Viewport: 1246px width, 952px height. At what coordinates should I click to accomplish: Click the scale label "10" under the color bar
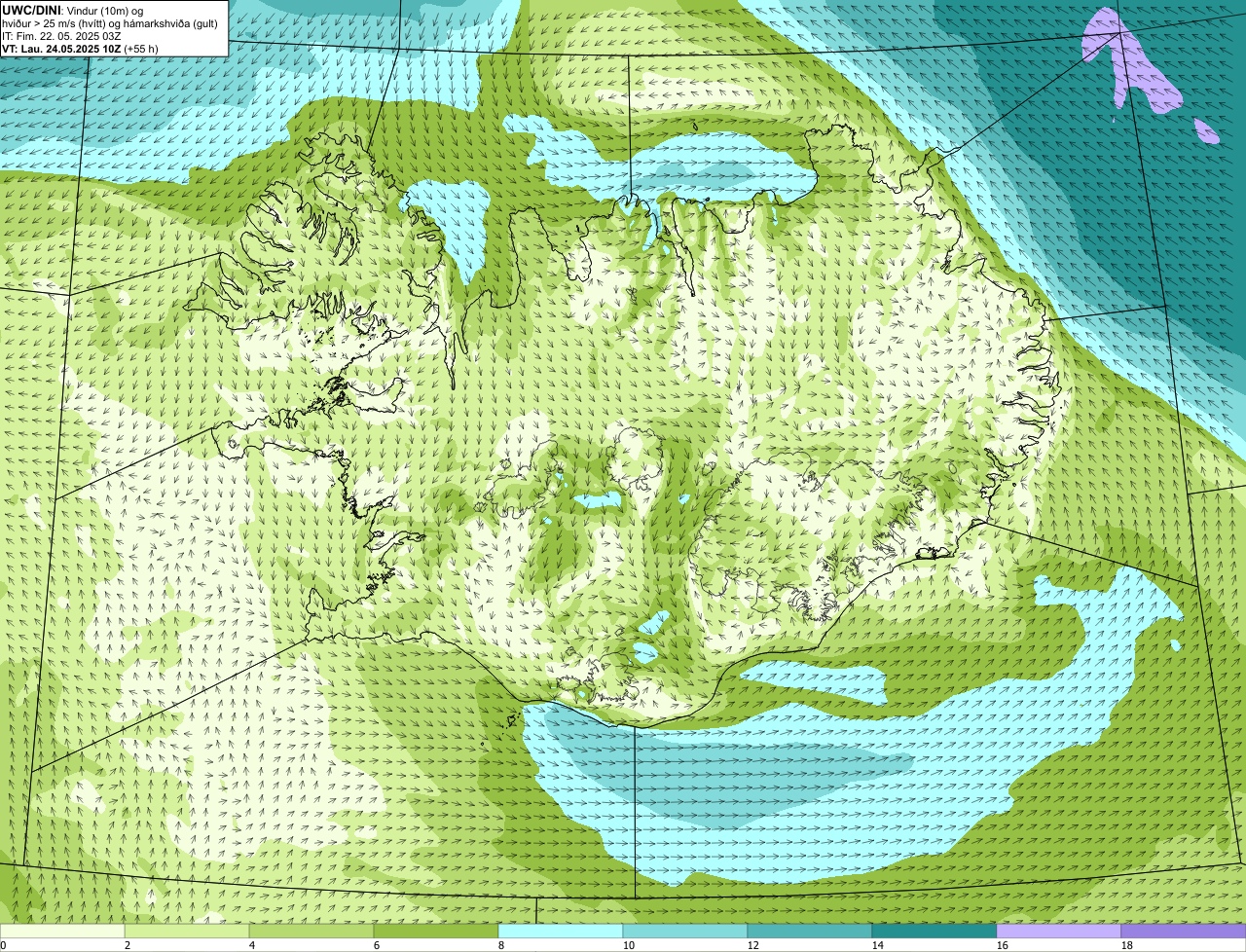[629, 945]
